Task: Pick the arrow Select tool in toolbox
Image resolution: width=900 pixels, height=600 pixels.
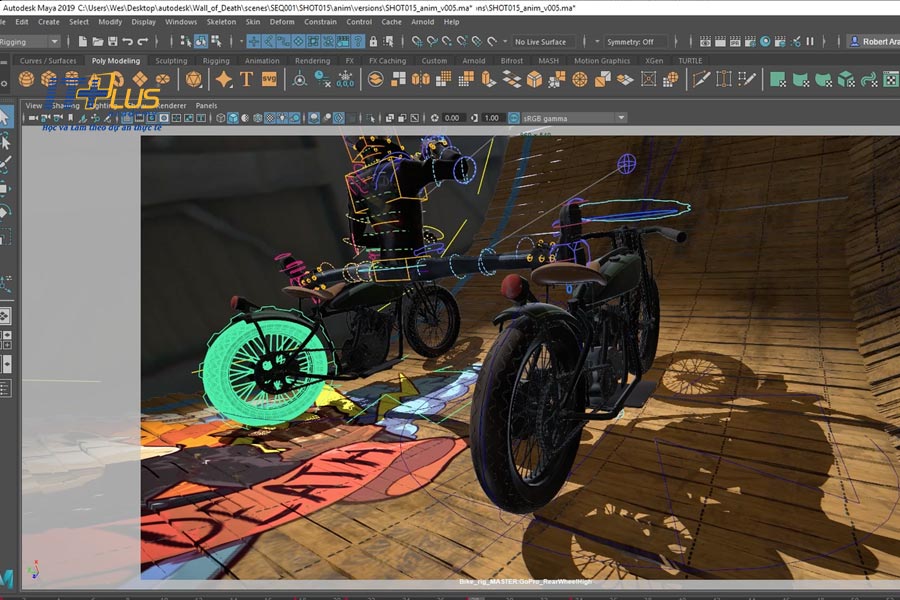Action: pyautogui.click(x=5, y=118)
